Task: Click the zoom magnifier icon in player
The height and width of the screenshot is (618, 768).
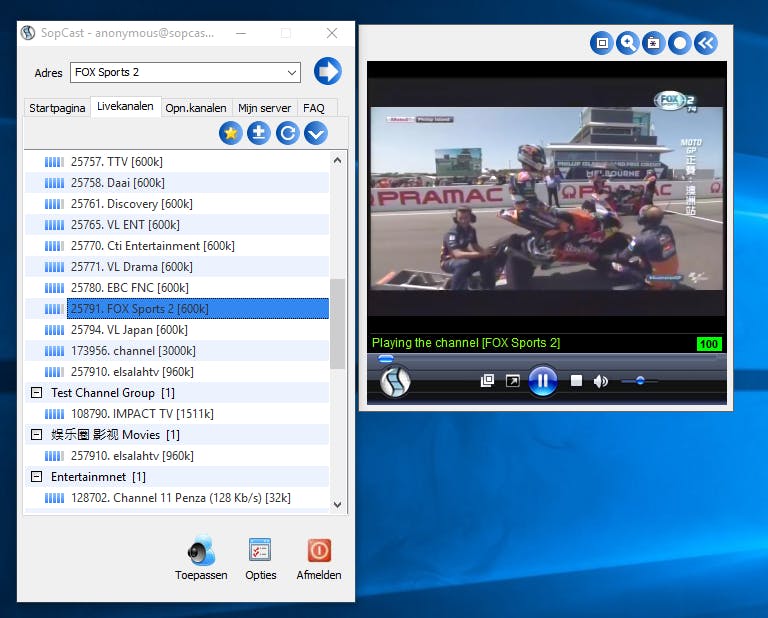Action: 627,43
